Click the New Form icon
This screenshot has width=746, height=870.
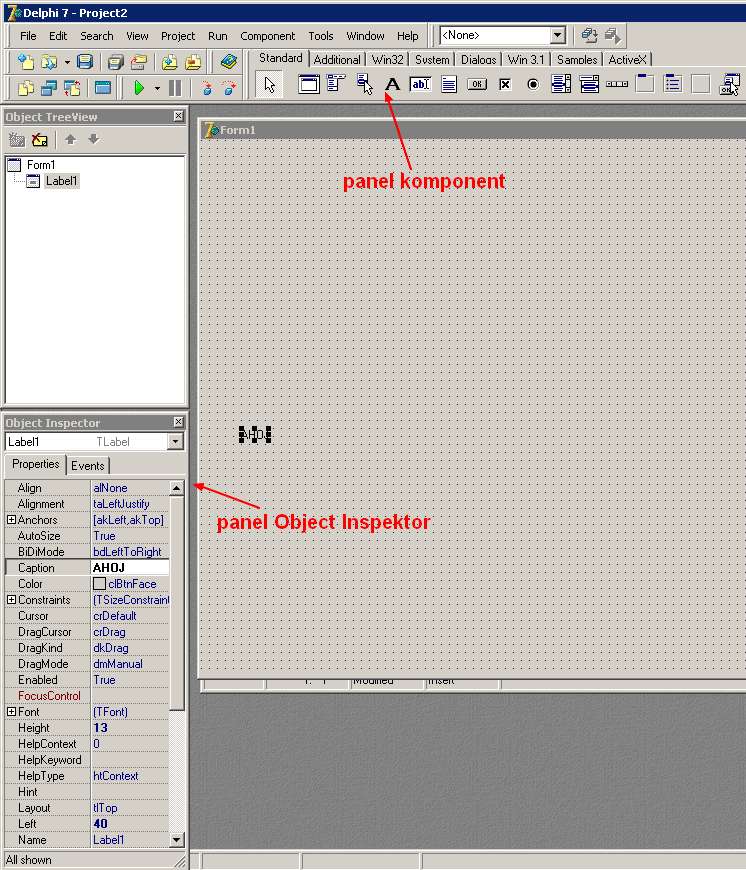click(x=103, y=88)
